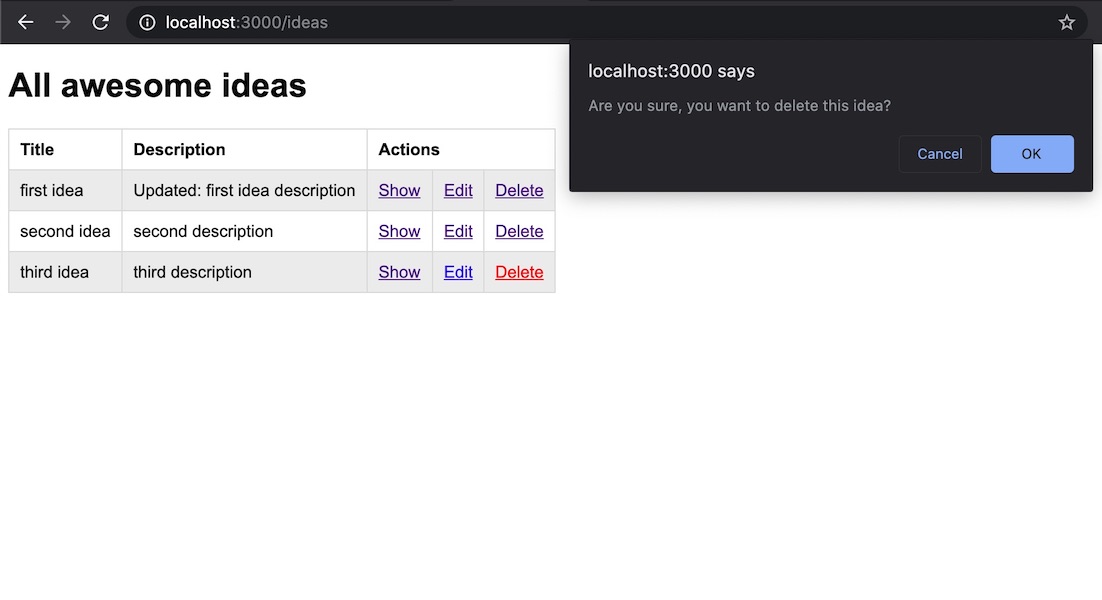Click the "second description" table cell
The image size is (1102, 600).
coord(203,231)
